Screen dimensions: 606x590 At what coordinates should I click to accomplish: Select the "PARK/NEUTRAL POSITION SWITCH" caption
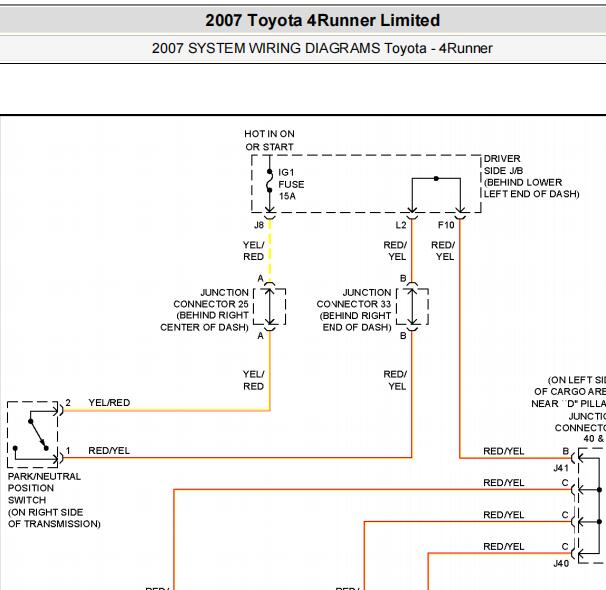(x=54, y=500)
